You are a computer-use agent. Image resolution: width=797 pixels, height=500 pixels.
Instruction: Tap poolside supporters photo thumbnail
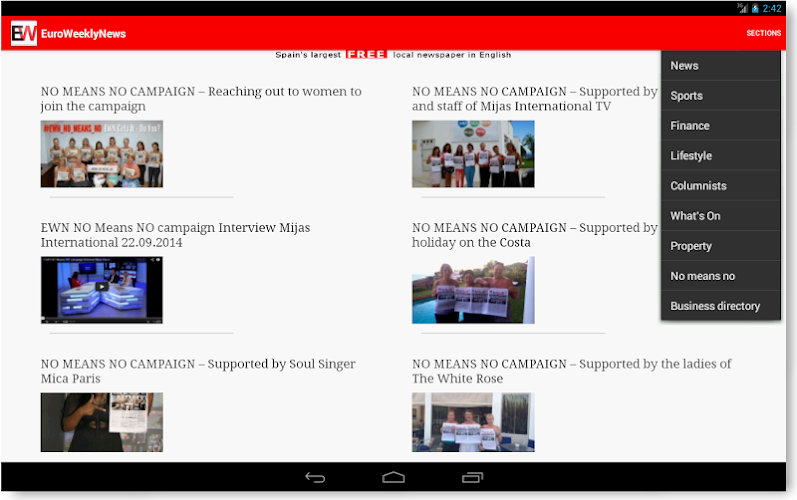point(473,290)
